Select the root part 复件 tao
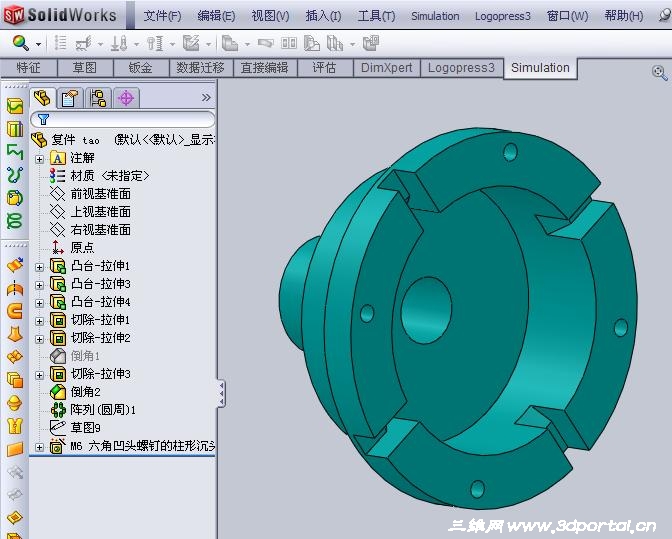The width and height of the screenshot is (672, 539). (123, 140)
